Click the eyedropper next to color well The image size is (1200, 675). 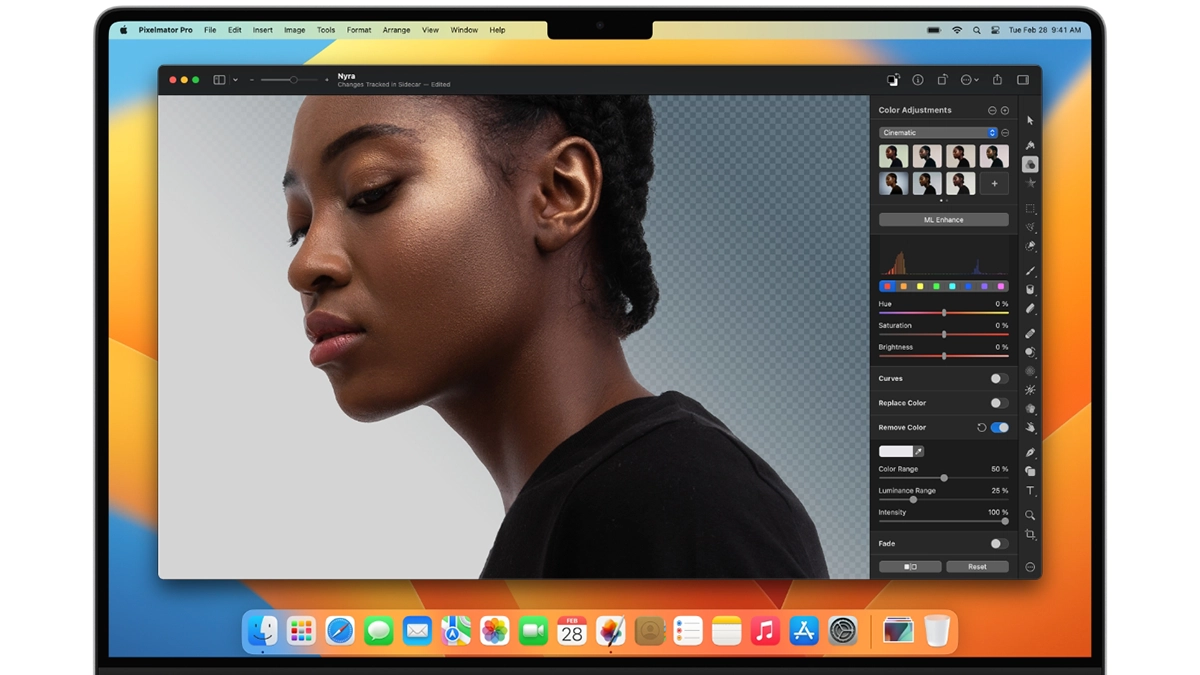[x=919, y=451]
